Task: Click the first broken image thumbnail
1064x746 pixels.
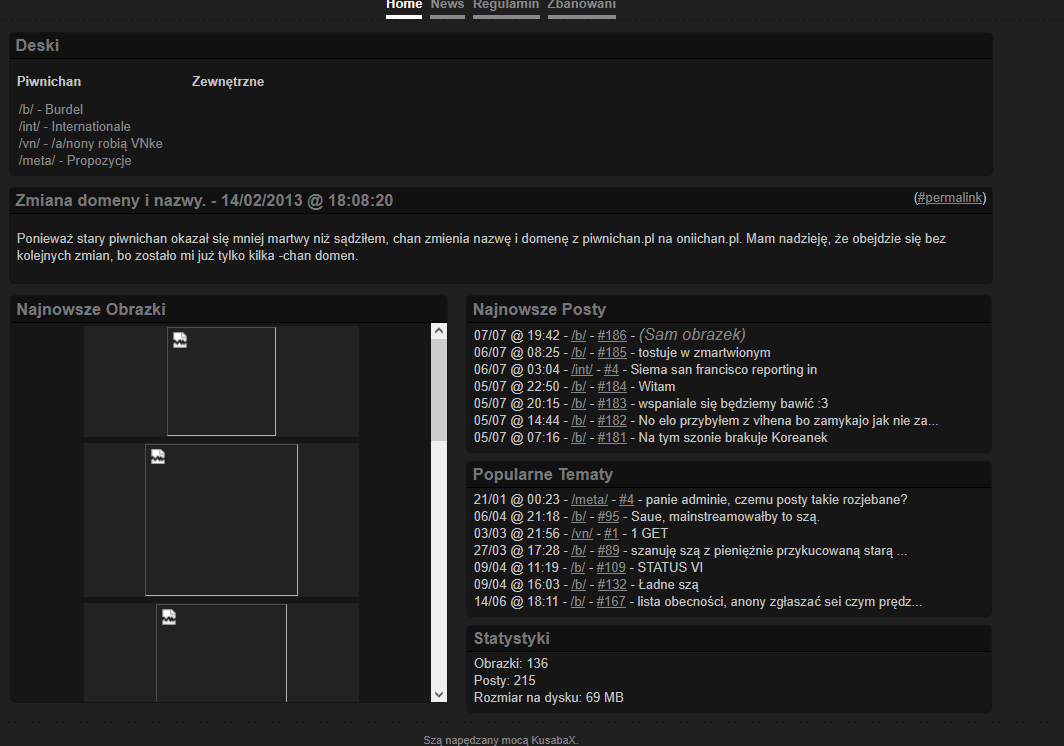Action: coord(221,381)
